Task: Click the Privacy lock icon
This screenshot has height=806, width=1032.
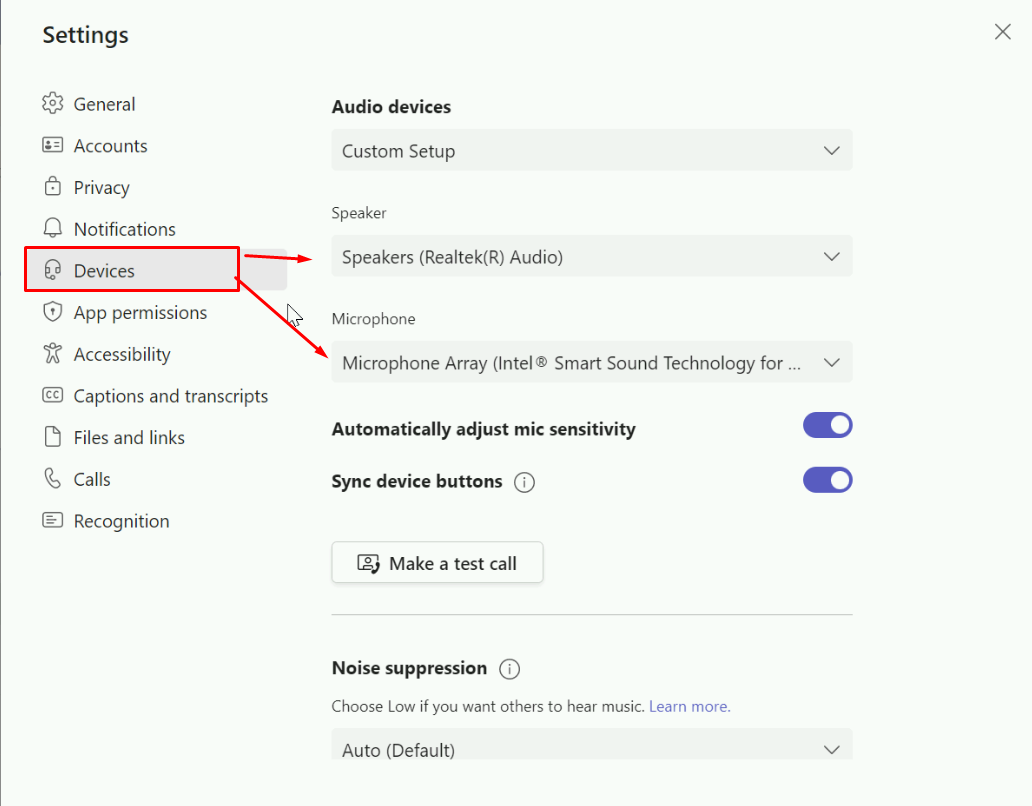Action: pyautogui.click(x=53, y=187)
